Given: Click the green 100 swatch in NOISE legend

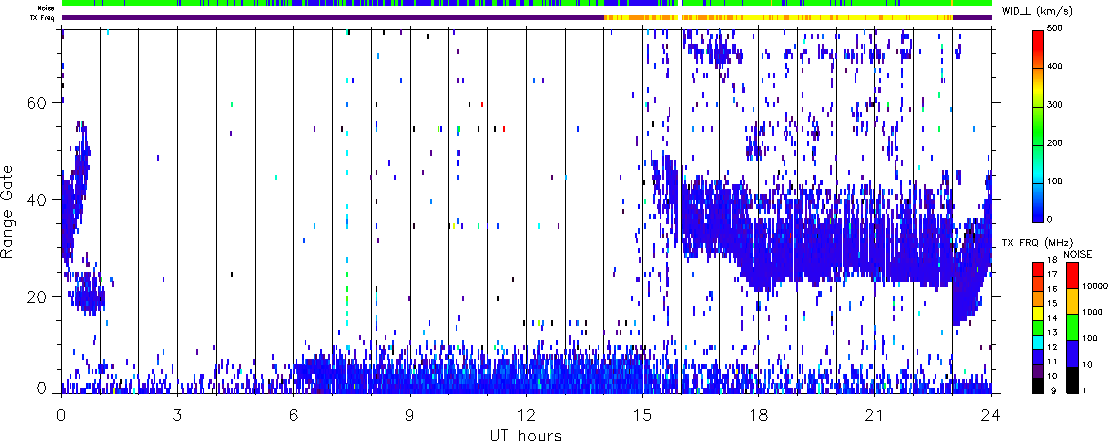Looking at the screenshot, I should tap(1072, 327).
